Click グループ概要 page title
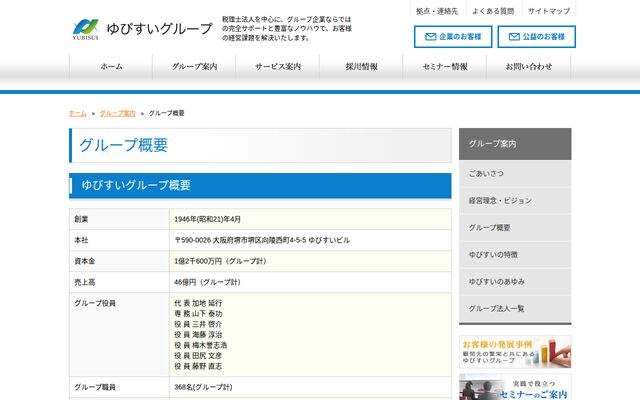Screen dimensions: 640x400 (123, 145)
